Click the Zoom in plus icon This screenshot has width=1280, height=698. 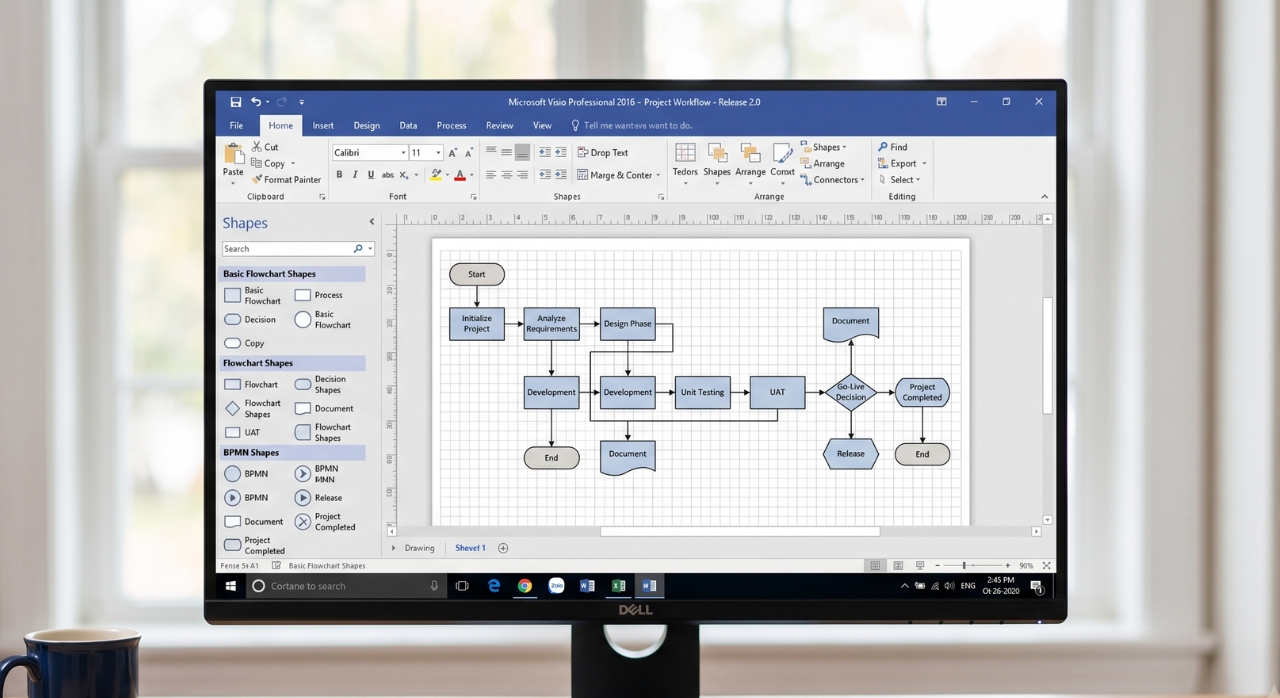(x=1007, y=566)
